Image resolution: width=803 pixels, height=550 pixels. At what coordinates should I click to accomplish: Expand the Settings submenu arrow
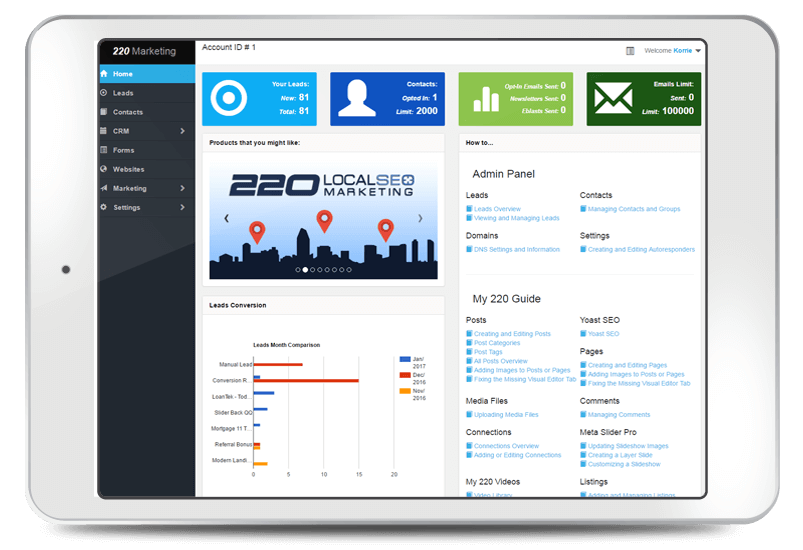182,207
